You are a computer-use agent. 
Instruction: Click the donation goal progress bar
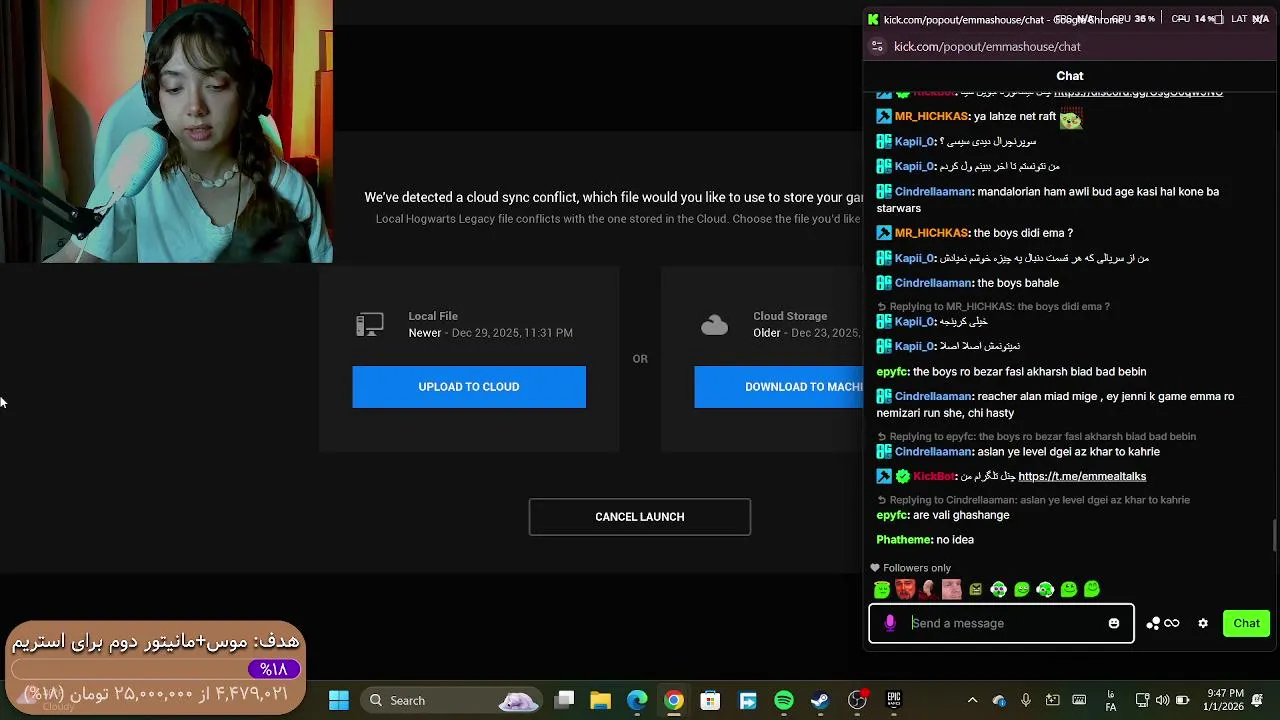157,669
